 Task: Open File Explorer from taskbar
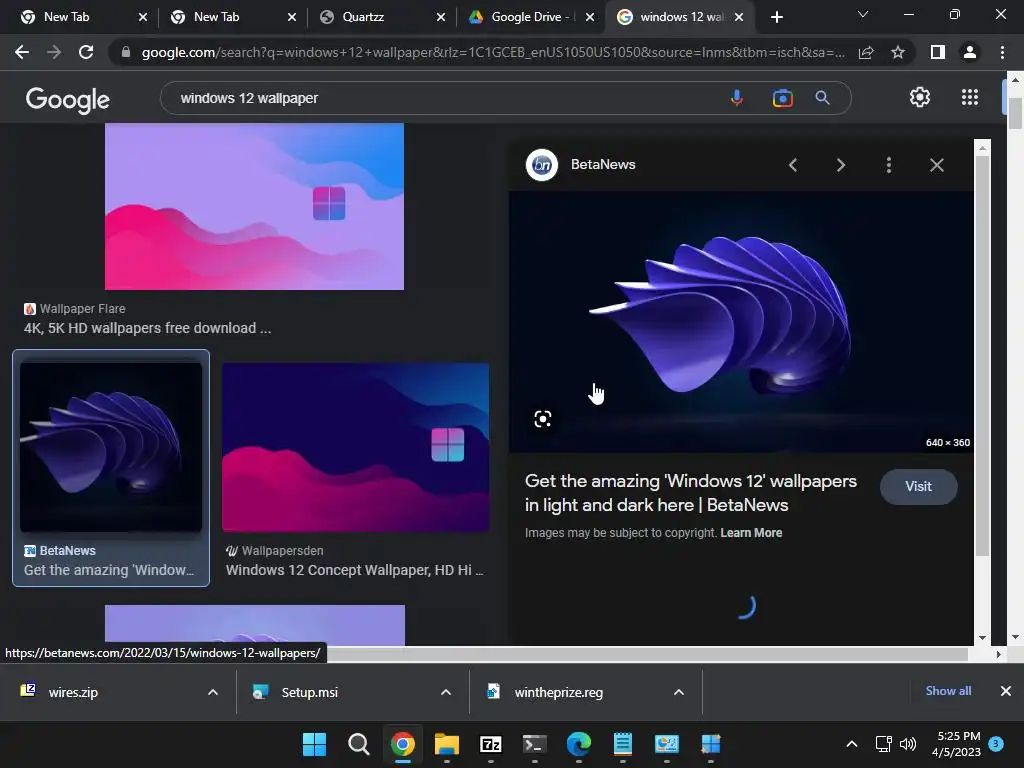[447, 744]
